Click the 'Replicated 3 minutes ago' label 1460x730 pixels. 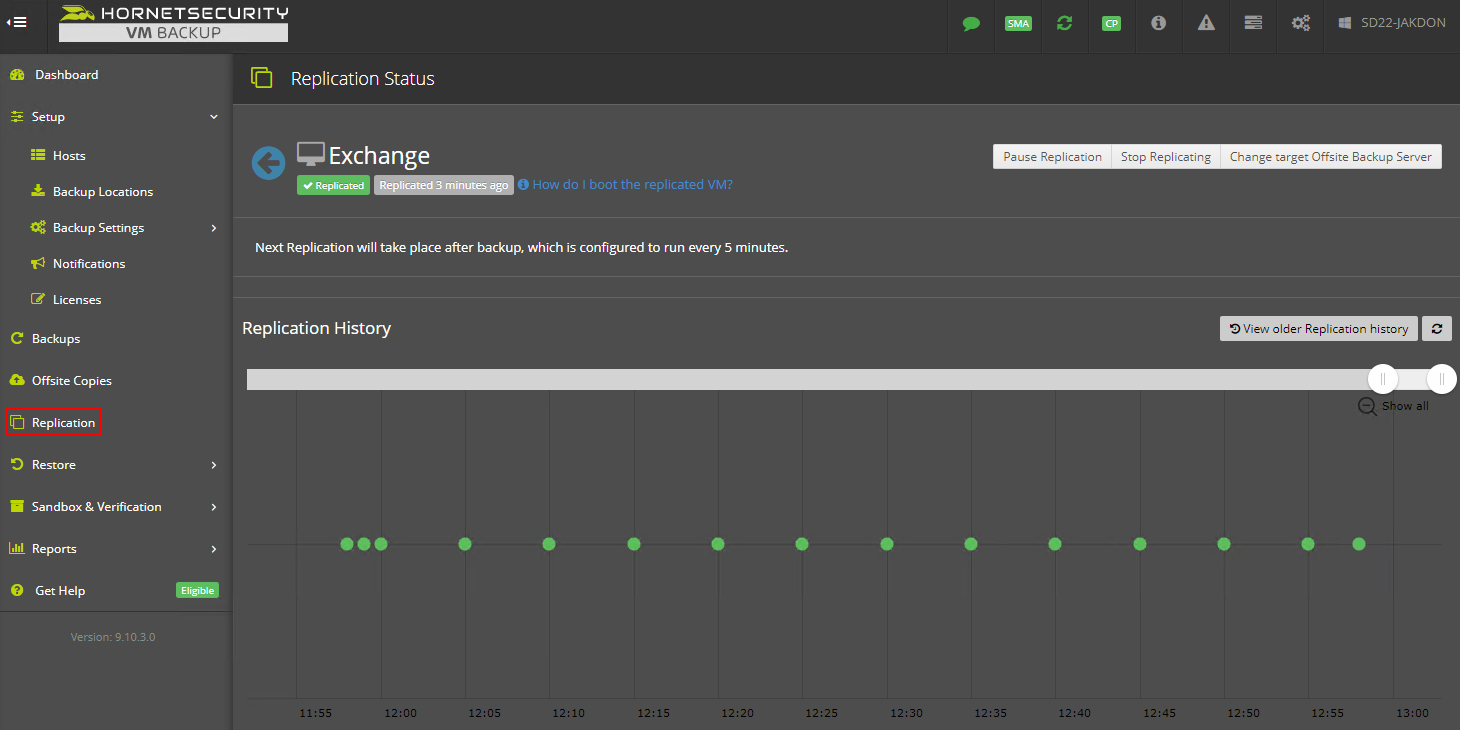click(444, 185)
